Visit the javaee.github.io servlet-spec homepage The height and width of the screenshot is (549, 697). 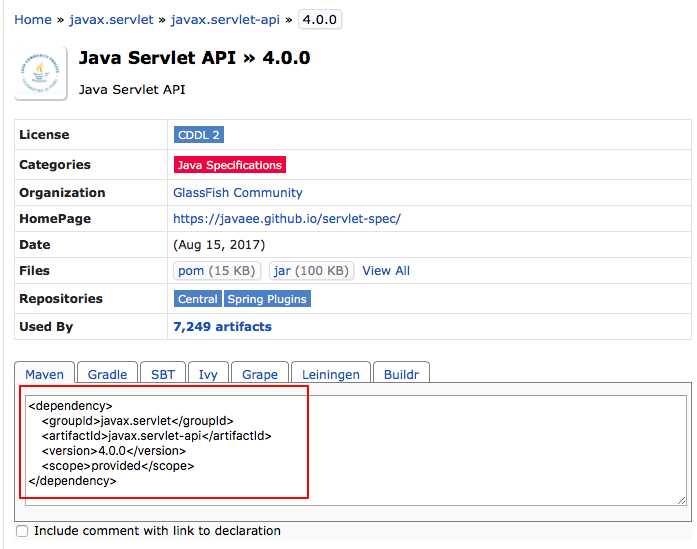coord(287,219)
